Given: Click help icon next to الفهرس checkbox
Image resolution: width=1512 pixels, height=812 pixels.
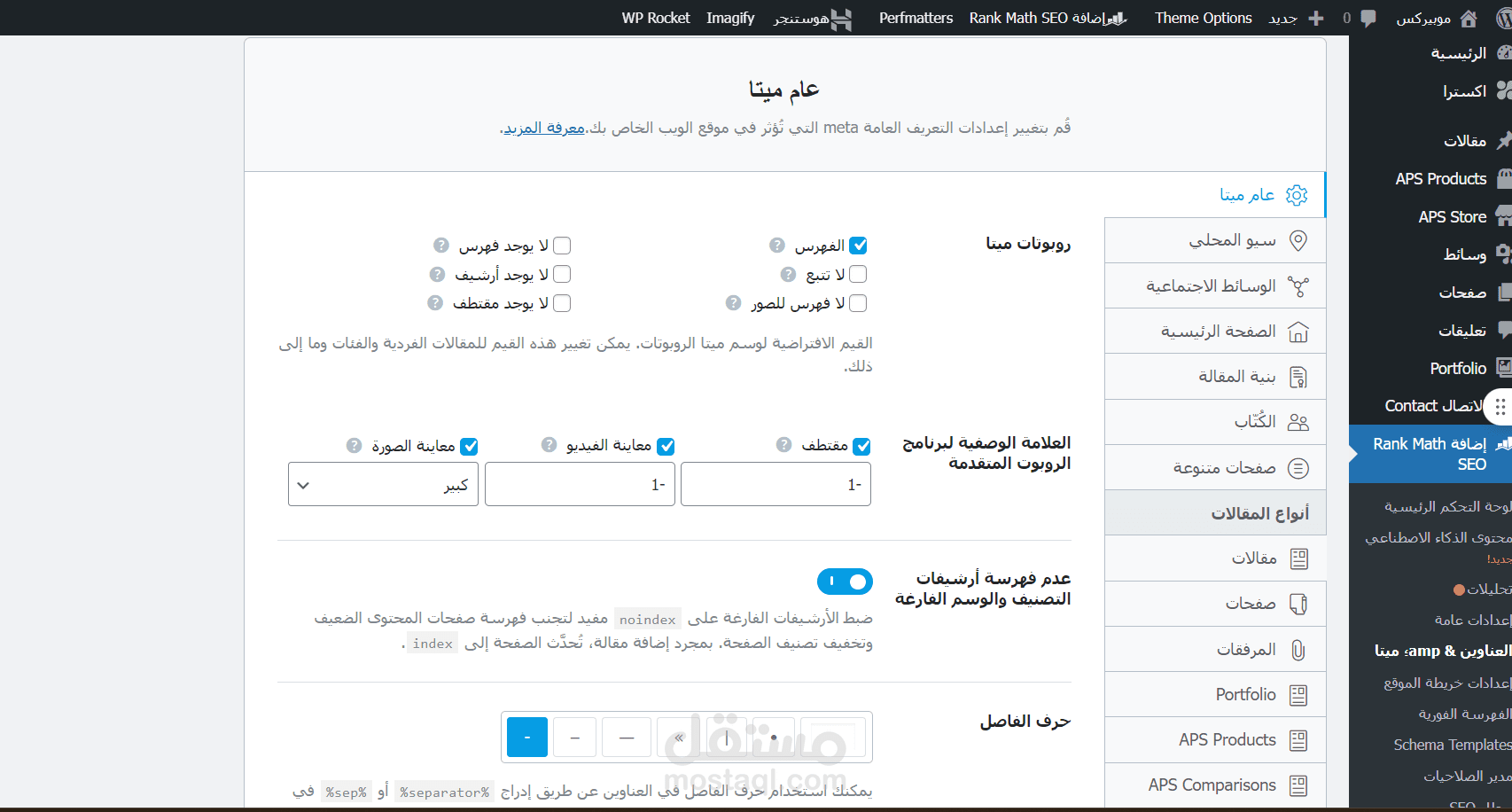Looking at the screenshot, I should point(777,245).
